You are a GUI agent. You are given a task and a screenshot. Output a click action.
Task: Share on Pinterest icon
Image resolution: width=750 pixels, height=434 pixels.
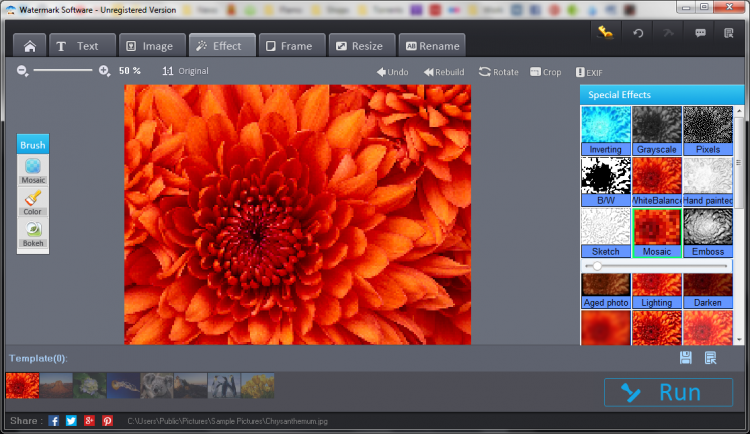tap(107, 421)
